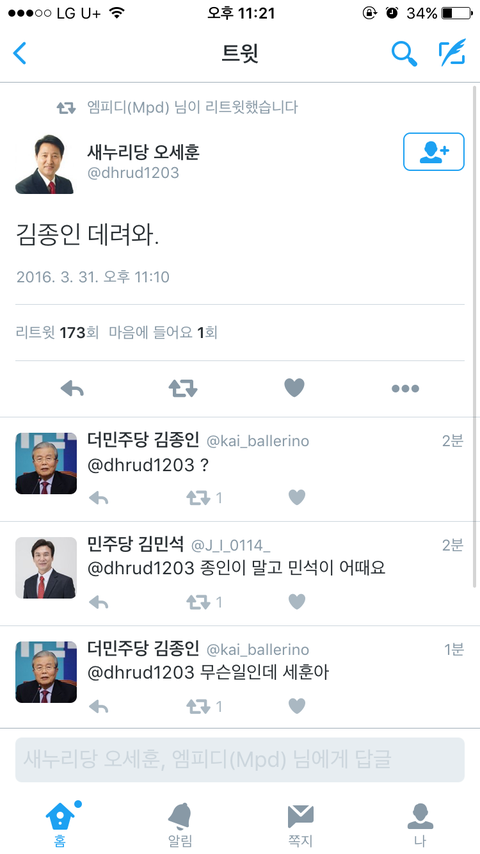This screenshot has height=854, width=480.
Task: Open the search magnifier icon
Action: (x=404, y=53)
